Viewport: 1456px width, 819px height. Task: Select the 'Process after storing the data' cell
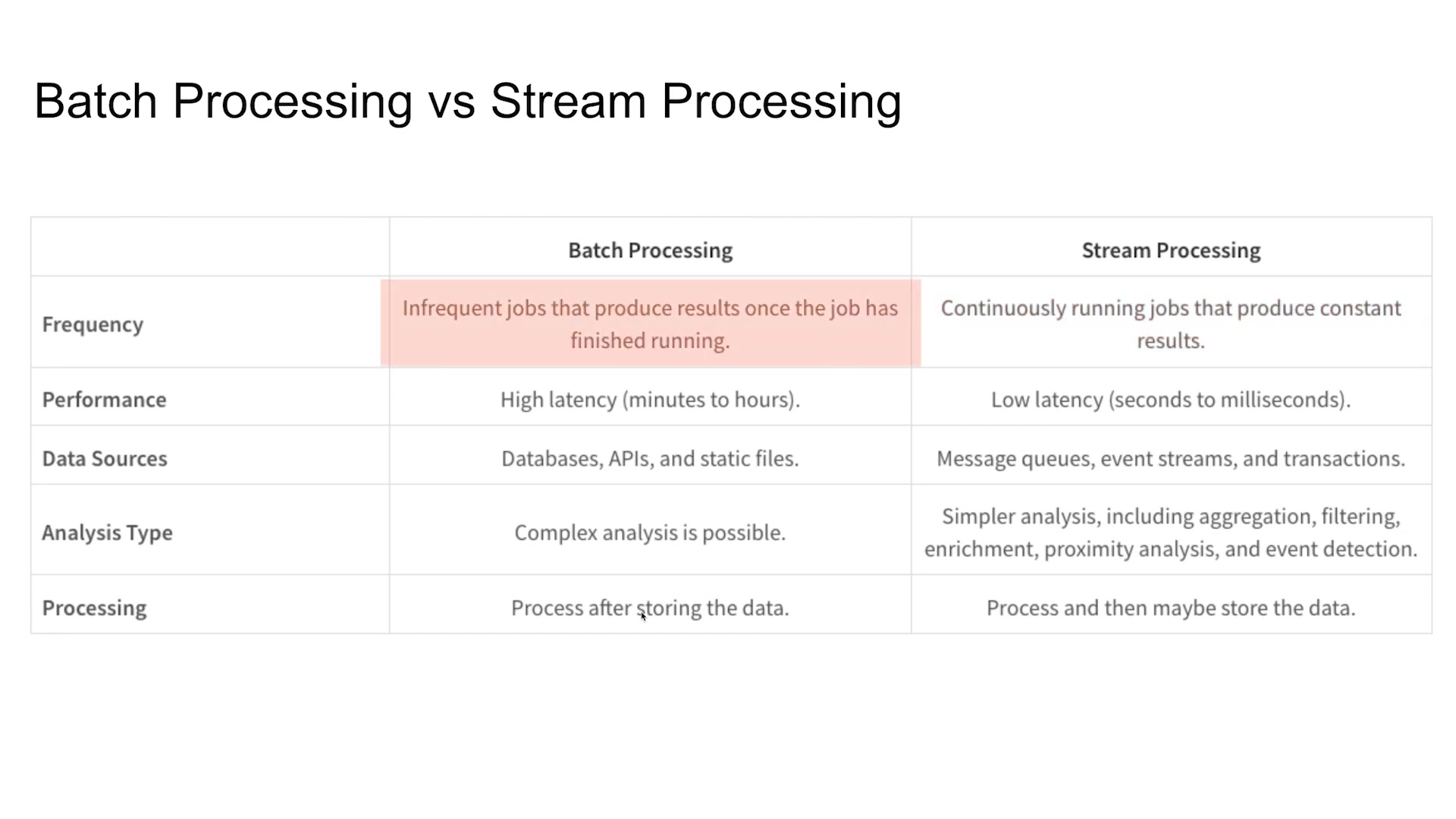[x=650, y=607]
